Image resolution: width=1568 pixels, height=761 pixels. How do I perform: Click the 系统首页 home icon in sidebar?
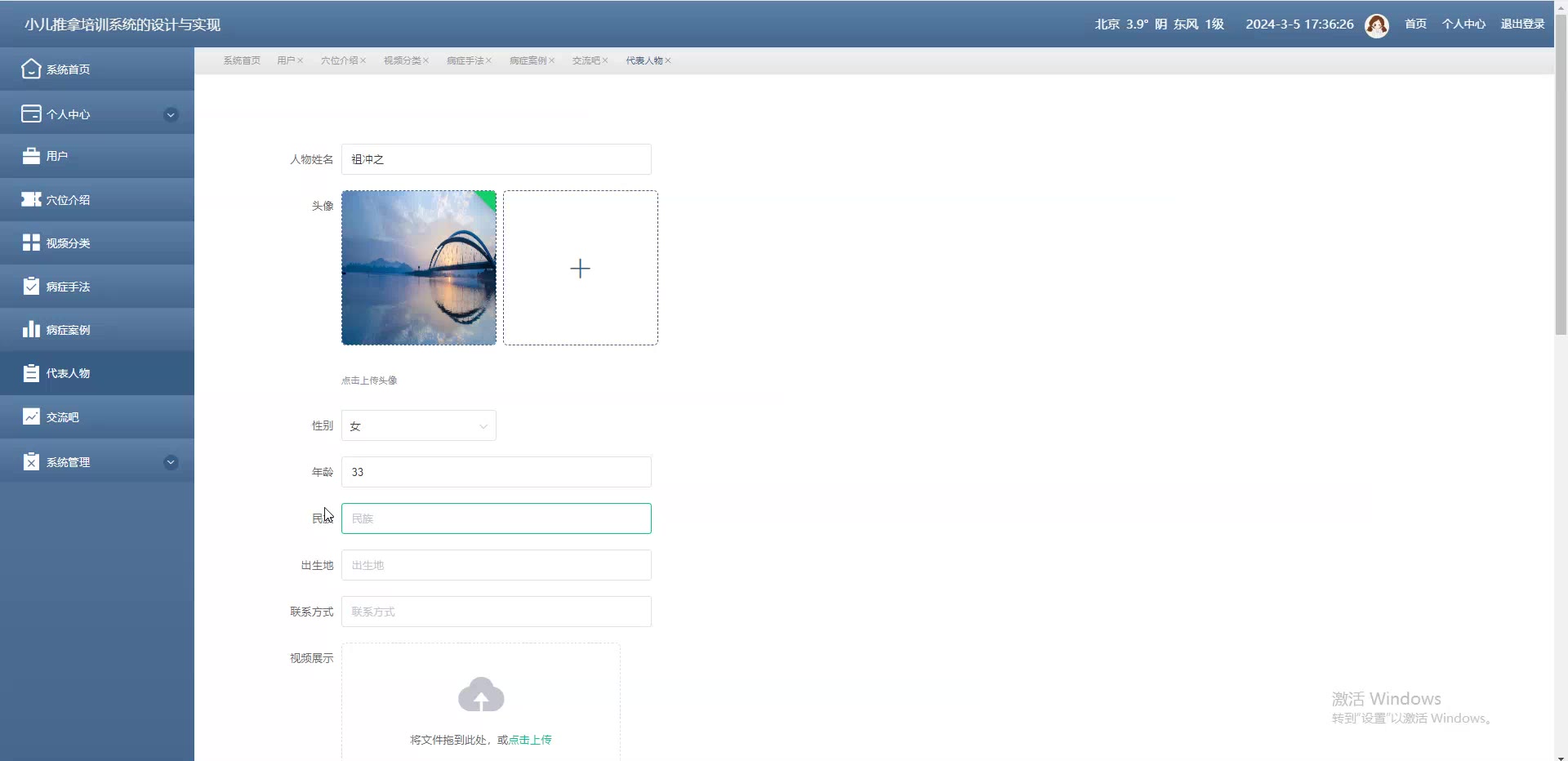pos(31,69)
